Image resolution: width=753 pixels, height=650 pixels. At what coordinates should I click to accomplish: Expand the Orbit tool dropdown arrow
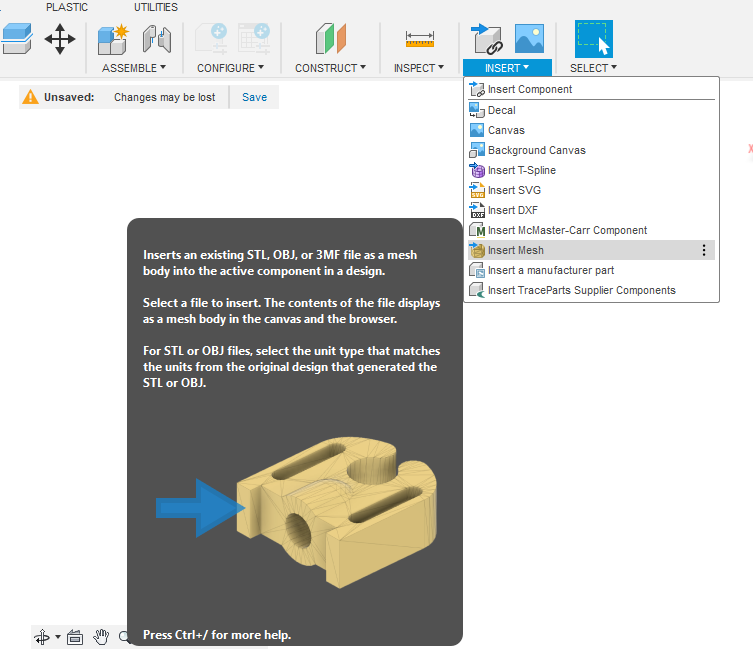pos(57,637)
